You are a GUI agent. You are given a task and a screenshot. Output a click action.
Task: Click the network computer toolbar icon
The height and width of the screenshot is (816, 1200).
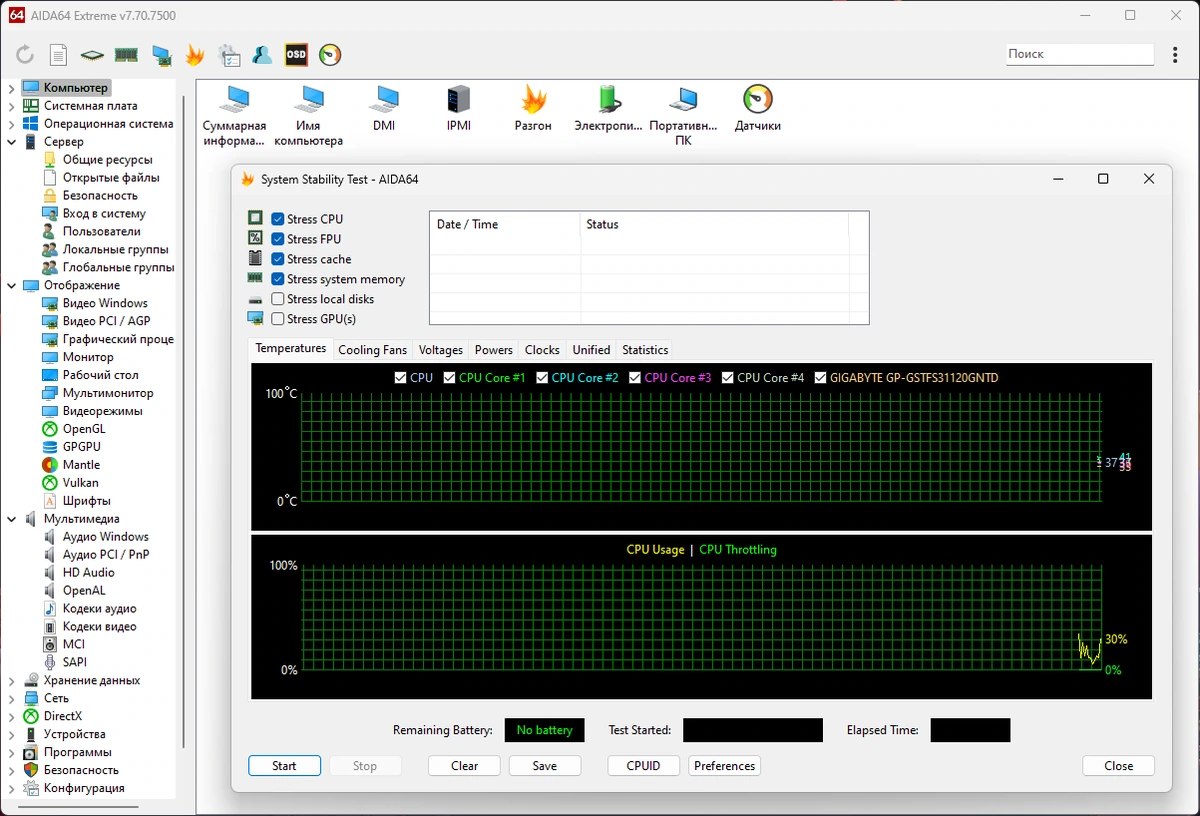click(161, 55)
